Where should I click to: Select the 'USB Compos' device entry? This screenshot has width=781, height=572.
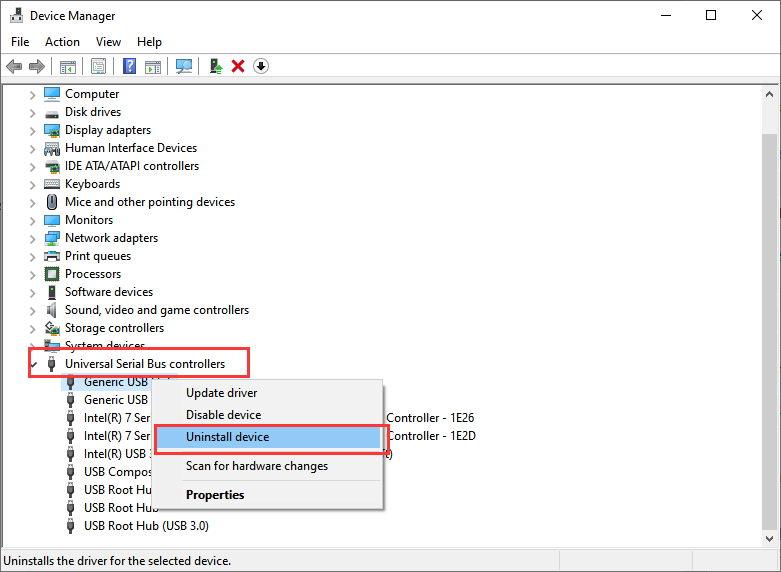118,472
